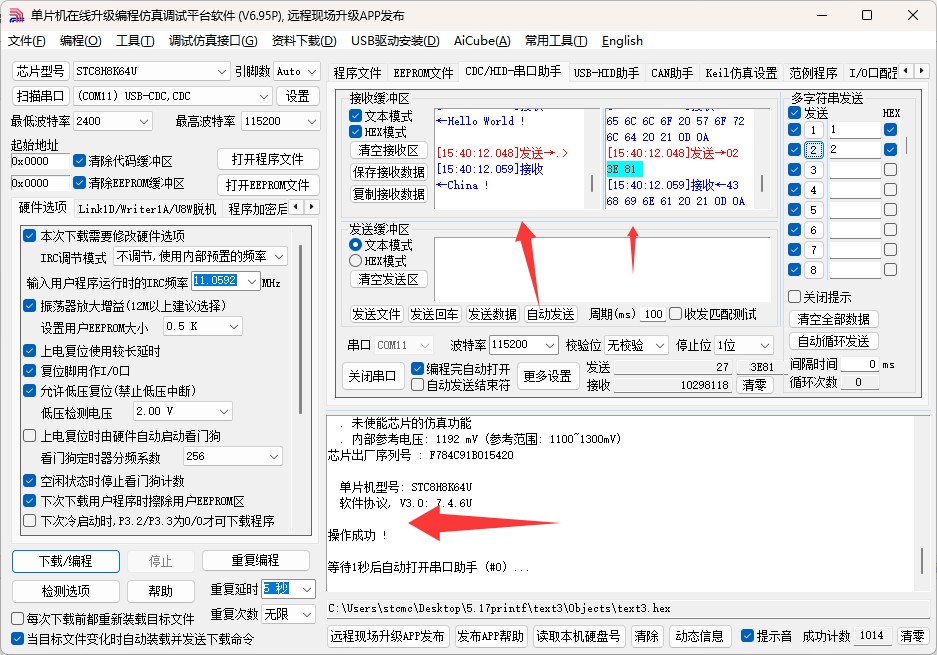Image resolution: width=937 pixels, height=655 pixels.
Task: Click the 起始地址 0x0000 code field
Action: (40, 161)
